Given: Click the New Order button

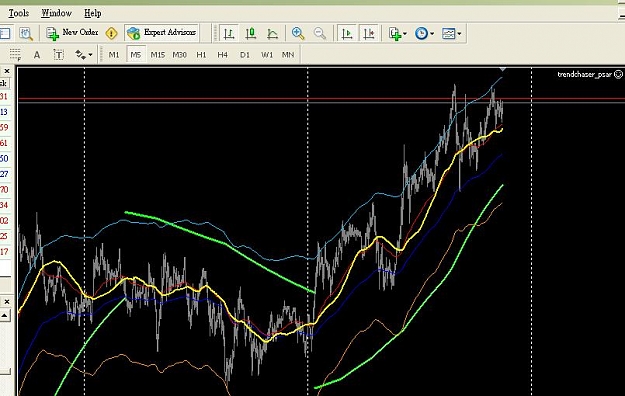Looking at the screenshot, I should pos(72,33).
